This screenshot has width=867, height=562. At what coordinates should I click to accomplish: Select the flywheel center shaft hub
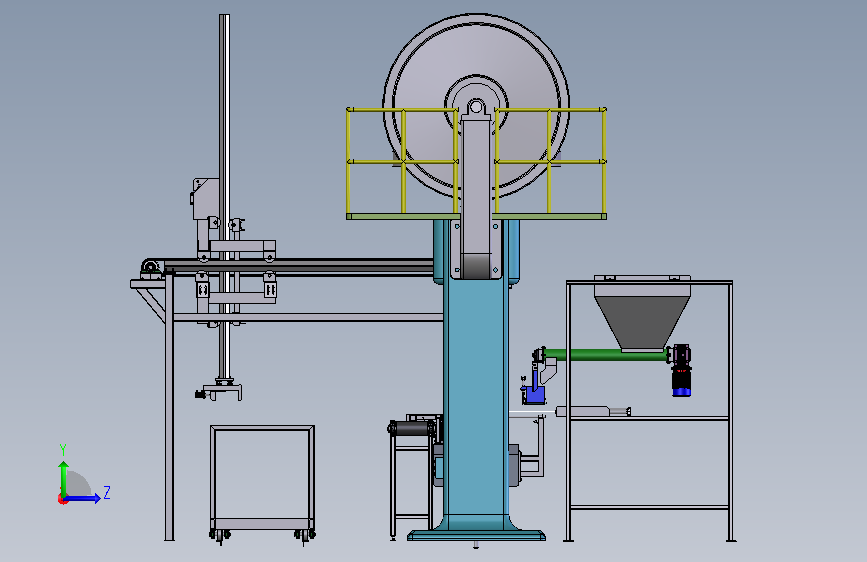(x=476, y=107)
